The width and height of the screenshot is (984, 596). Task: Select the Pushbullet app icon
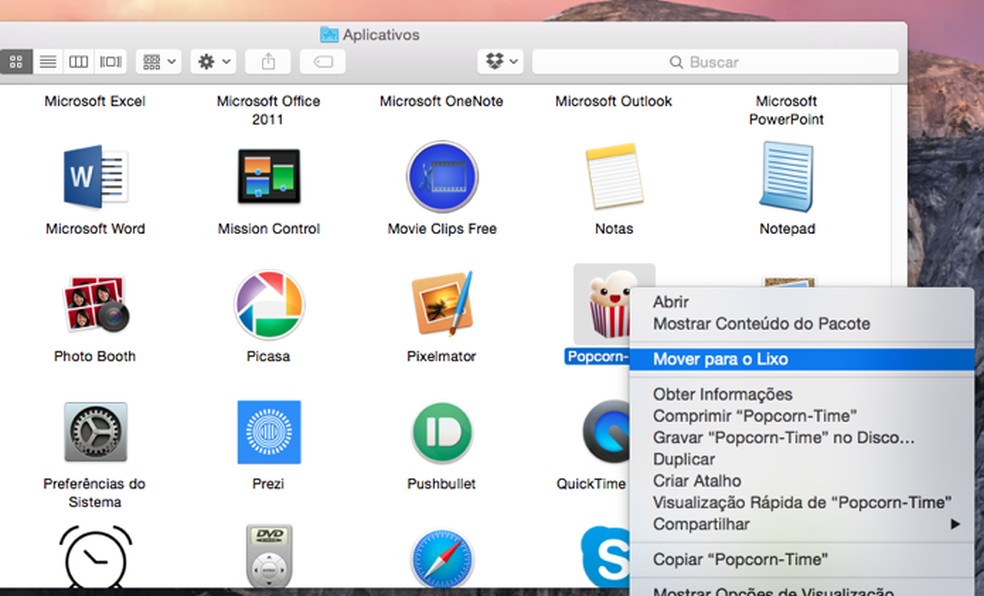click(442, 432)
